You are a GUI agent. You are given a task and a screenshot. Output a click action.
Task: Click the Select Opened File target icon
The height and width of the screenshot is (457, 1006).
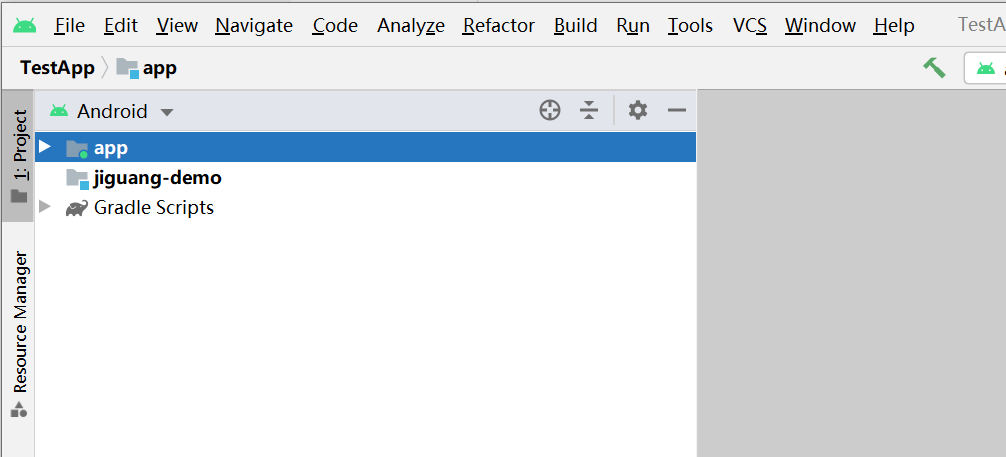click(550, 111)
